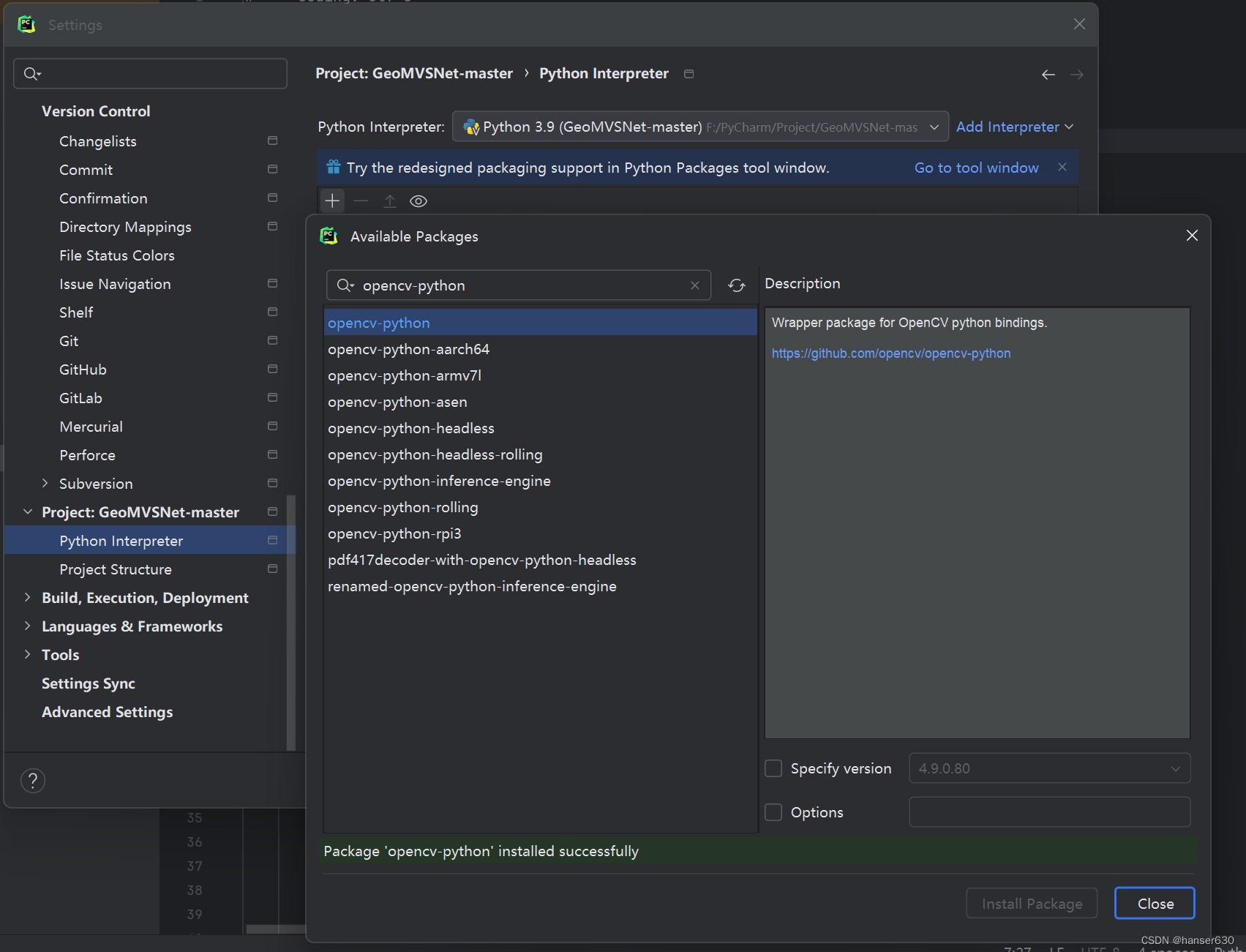The width and height of the screenshot is (1246, 952).
Task: Select GitLab in the settings tree
Action: tap(80, 398)
